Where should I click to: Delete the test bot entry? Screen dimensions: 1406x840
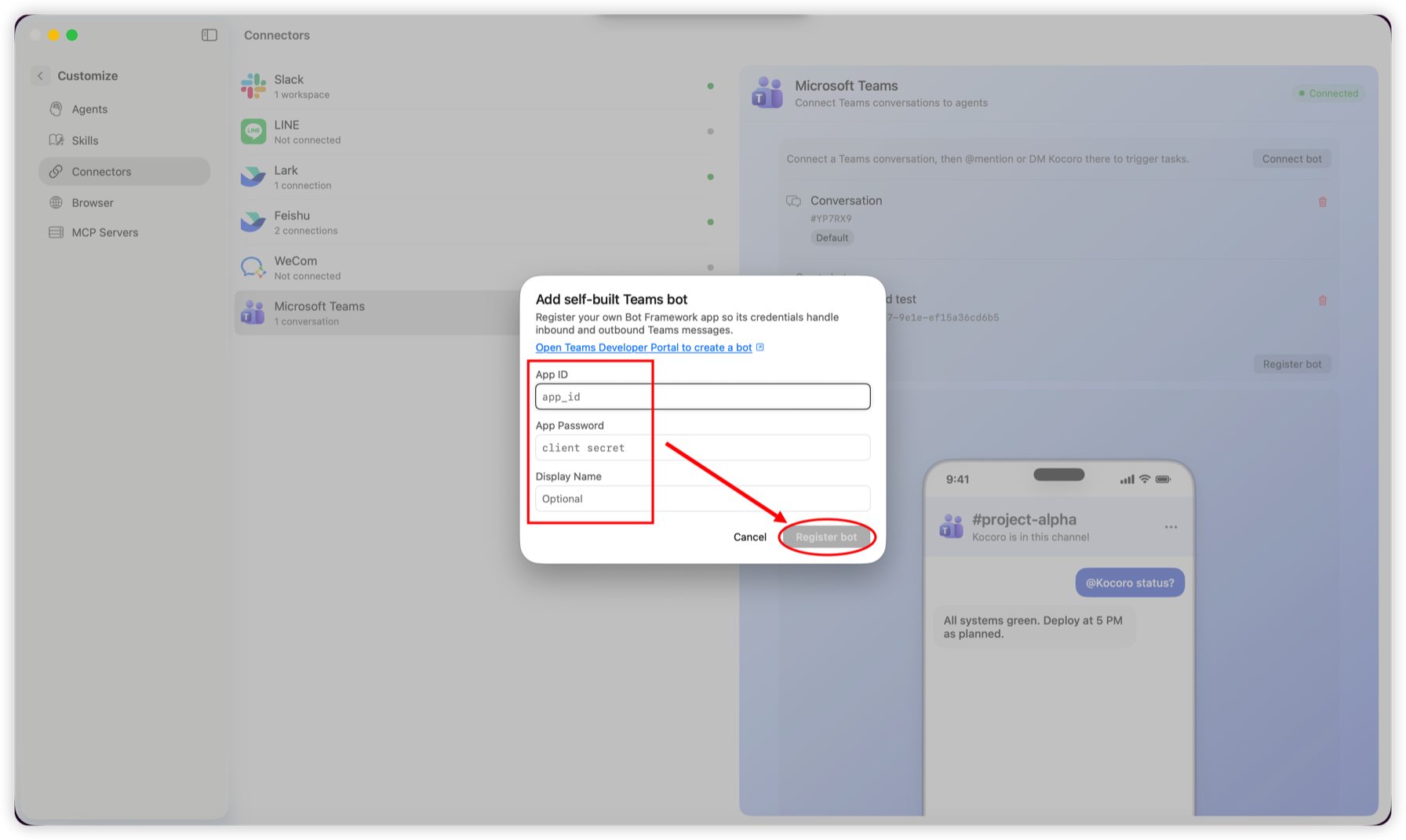[1322, 301]
